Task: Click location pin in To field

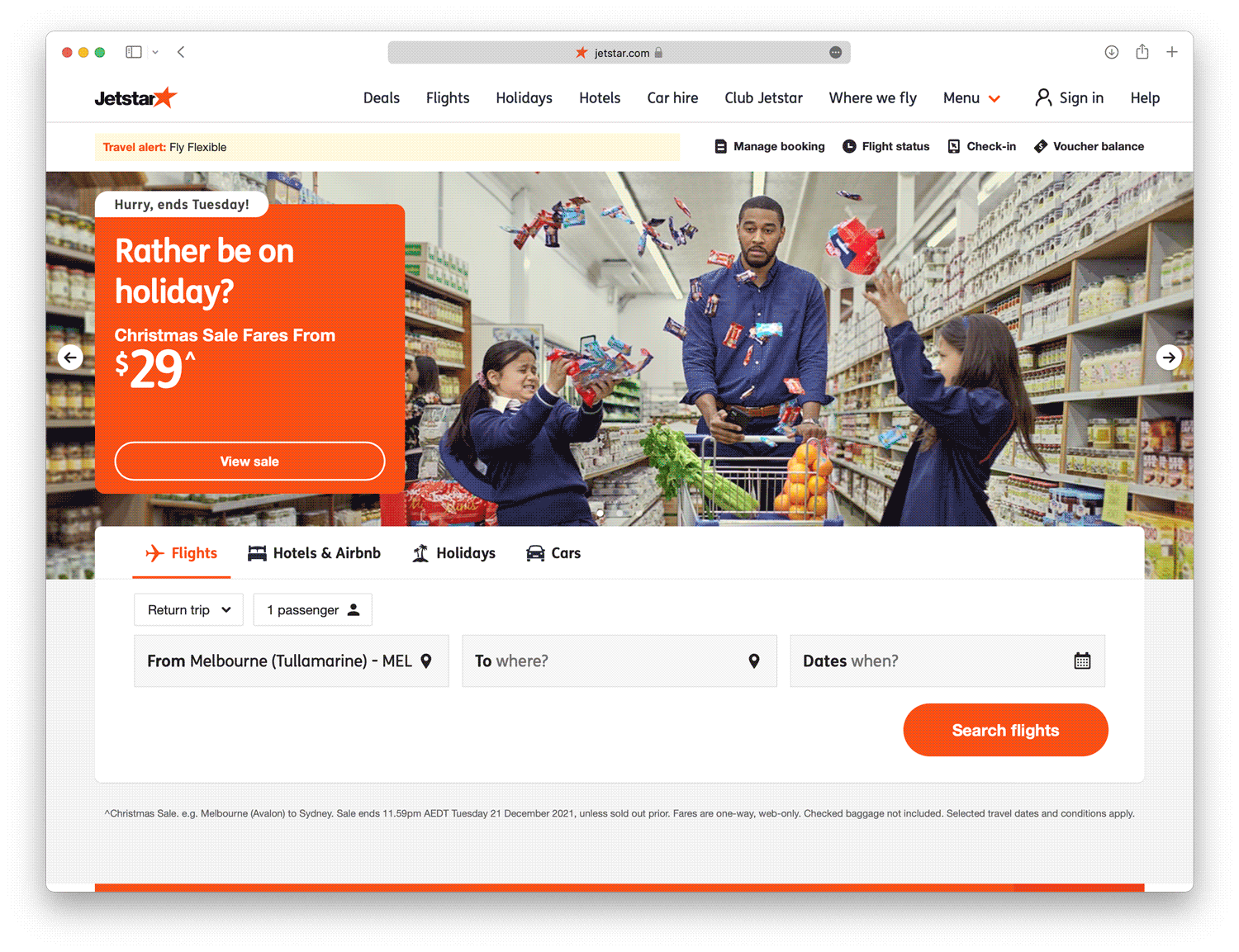Action: pyautogui.click(x=754, y=661)
